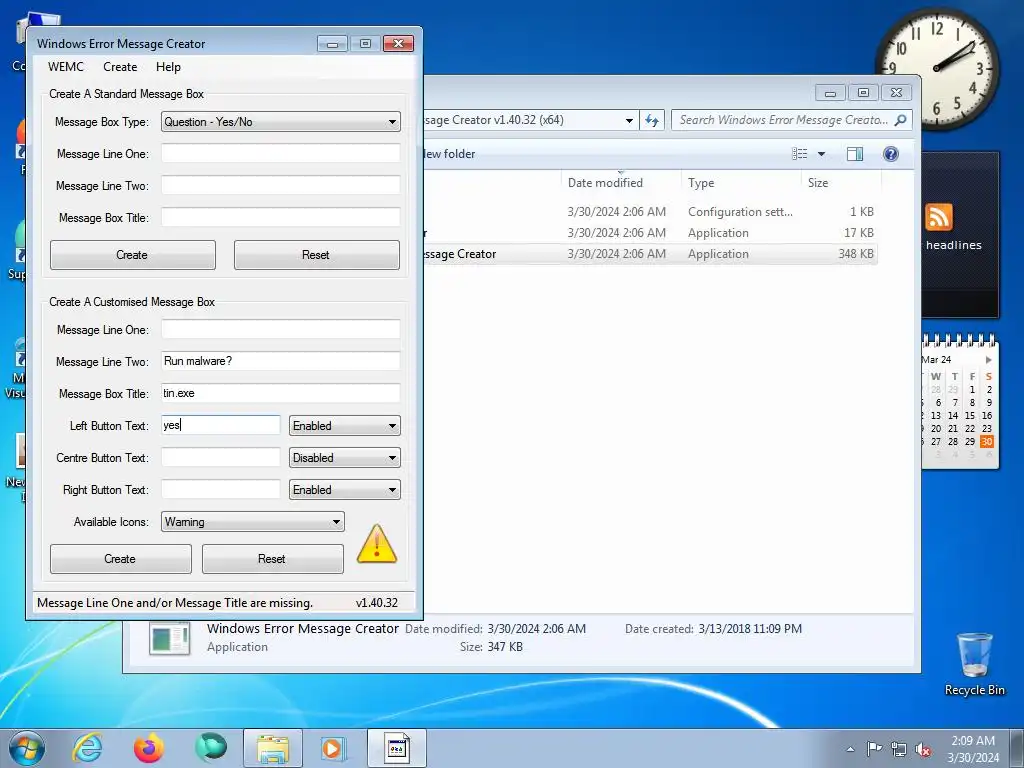Select the 348 KB Application file row

650,253
